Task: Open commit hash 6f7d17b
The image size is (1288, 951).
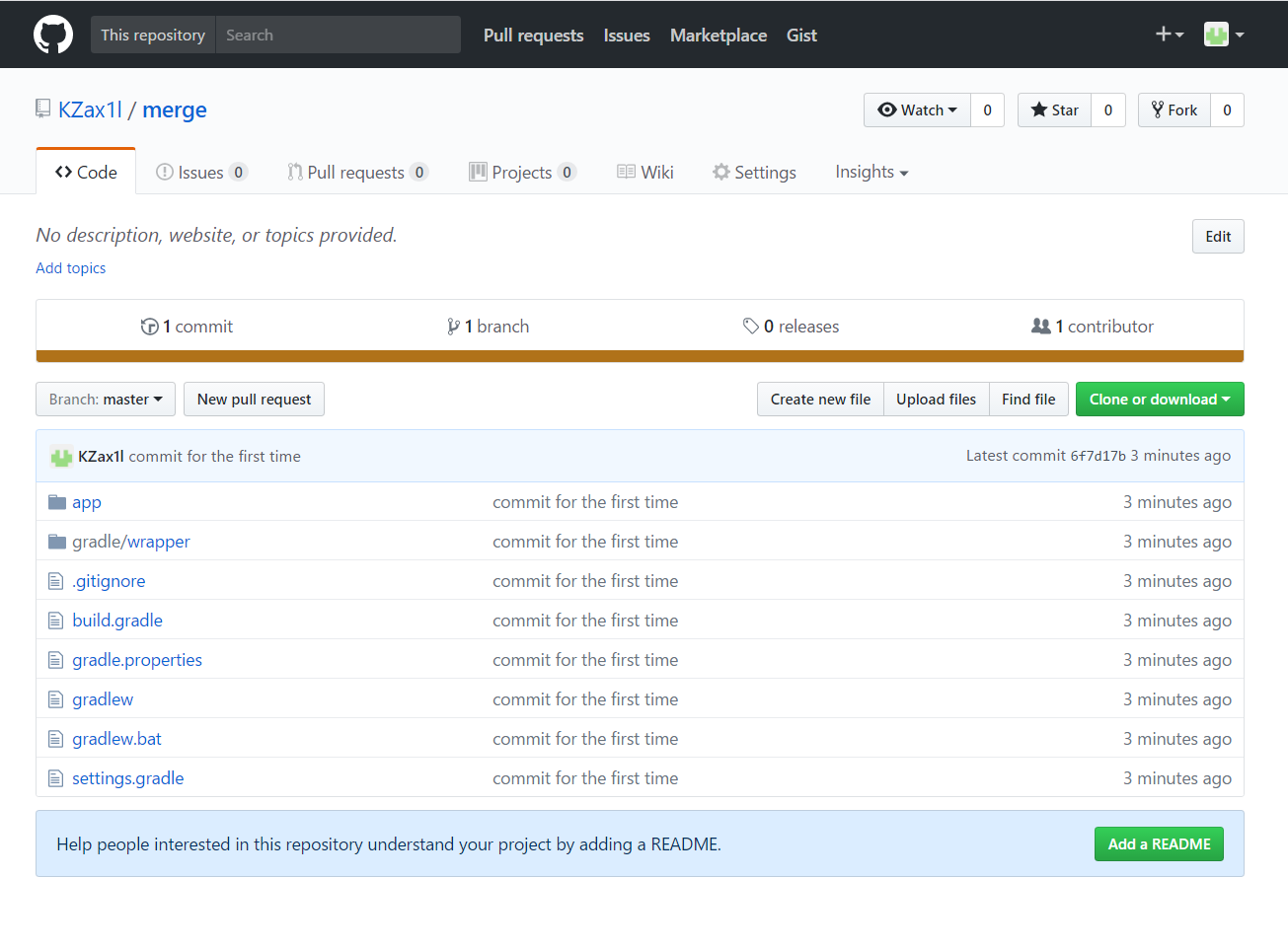Action: [1098, 456]
